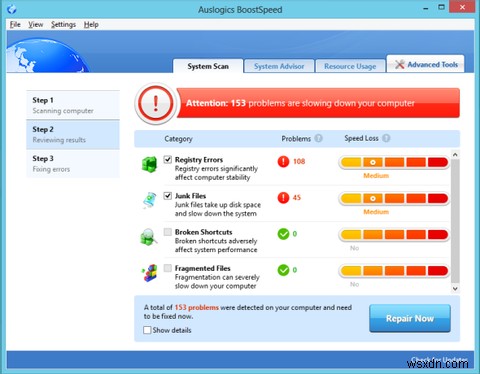Click the Broken Shortcuts speed loss gauge
Image resolution: width=480 pixels, height=374 pixels.
click(394, 234)
